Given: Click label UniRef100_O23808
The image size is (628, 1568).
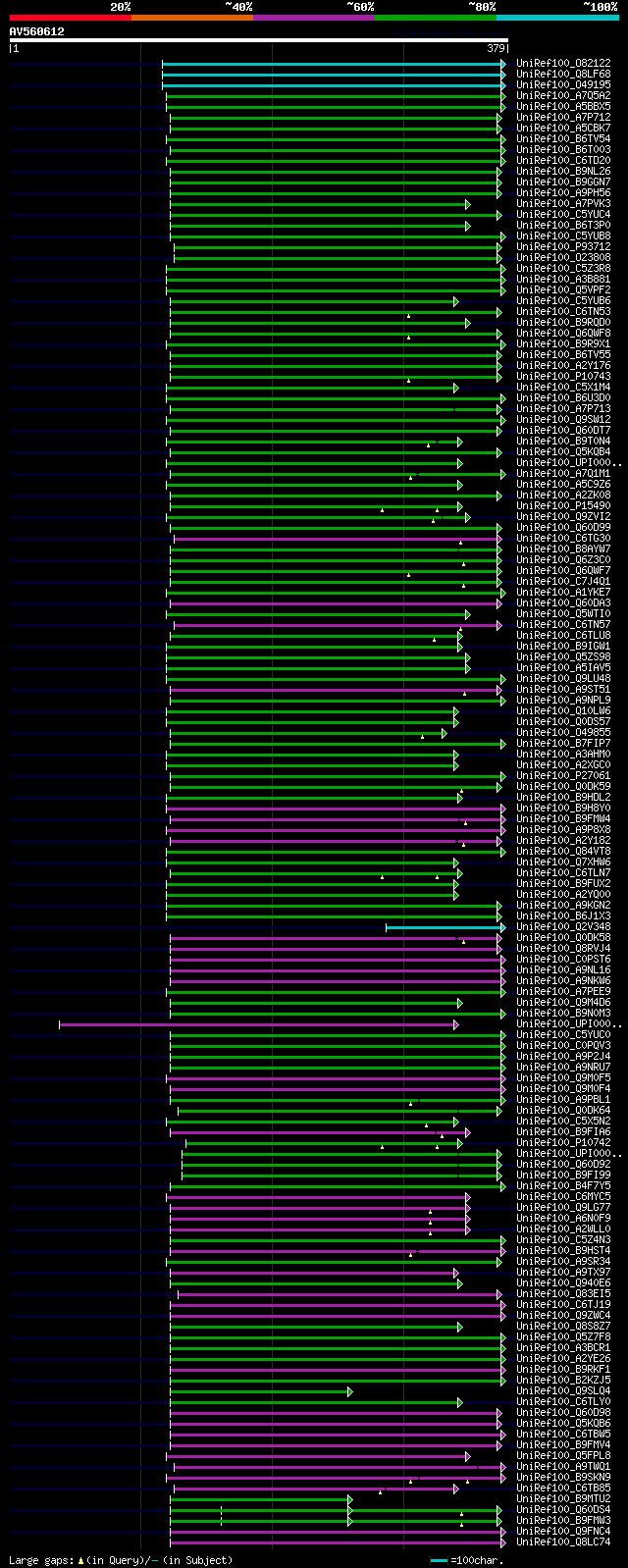Looking at the screenshot, I should click(x=563, y=257).
